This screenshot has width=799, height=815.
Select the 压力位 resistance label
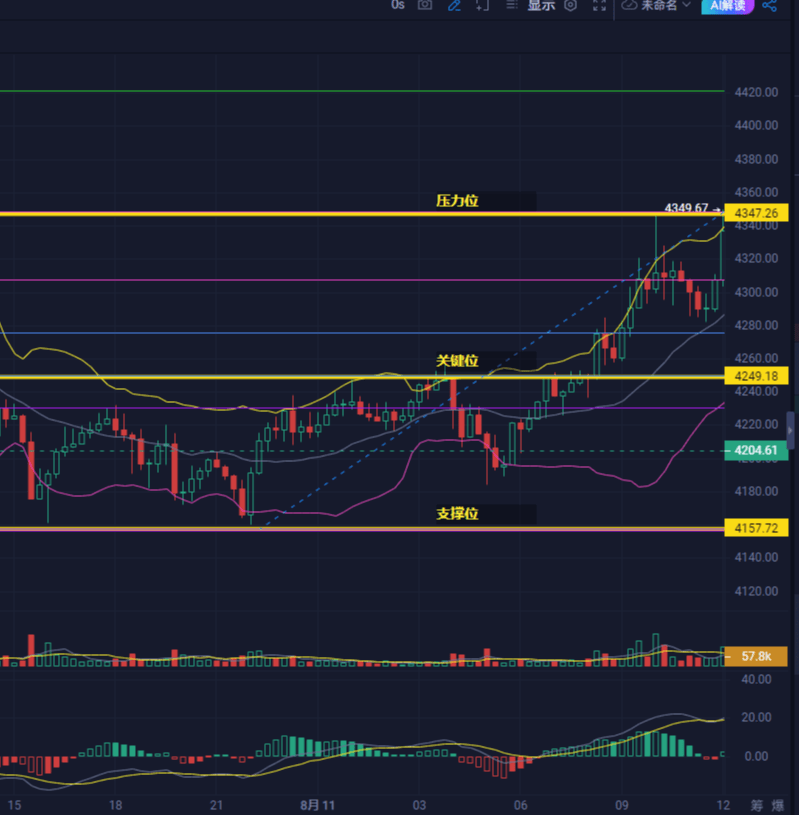(457, 201)
